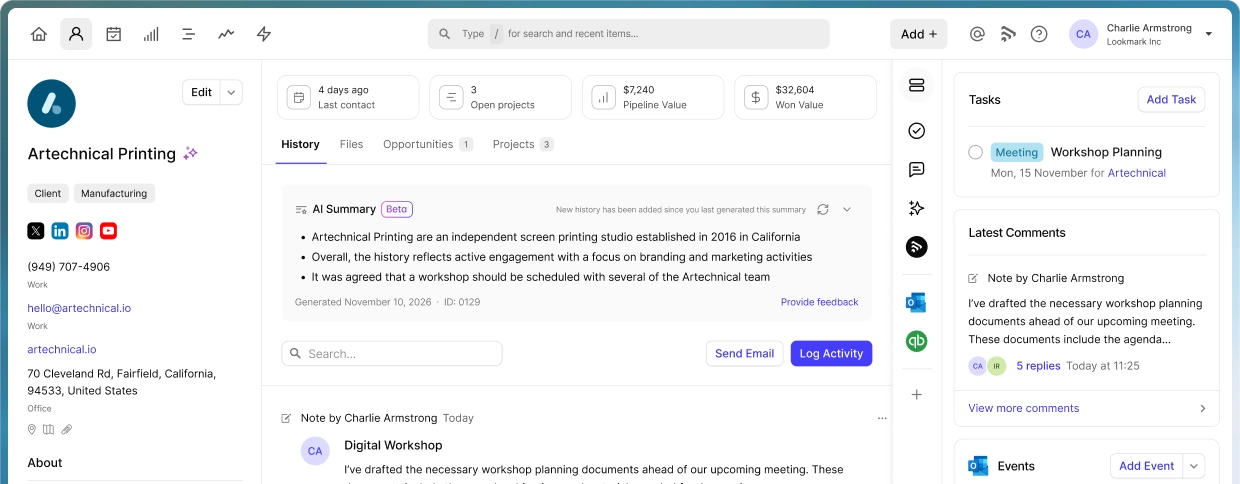Click the @ mentions icon
Screen dimensions: 1240x484
[977, 34]
